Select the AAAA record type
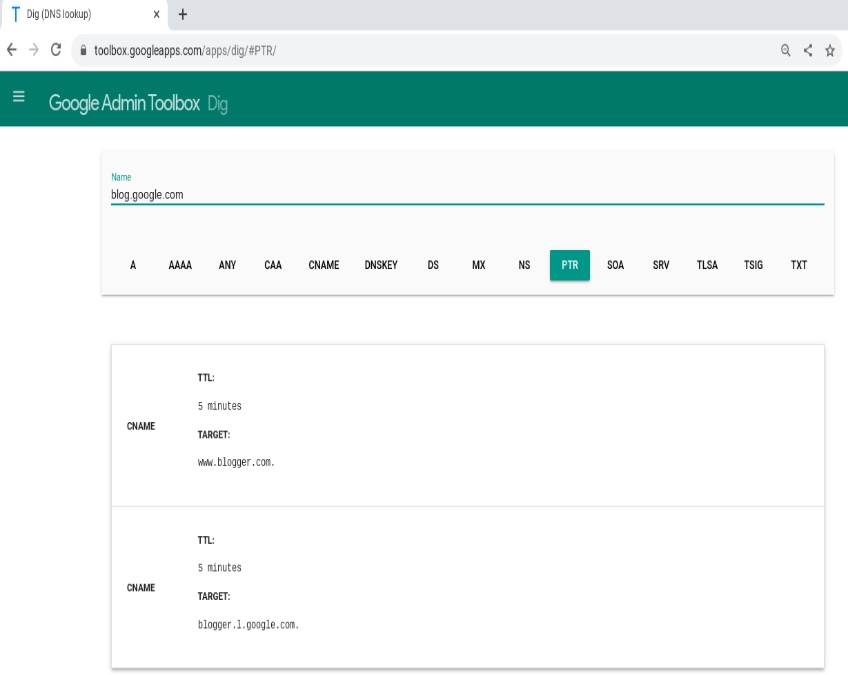Image resolution: width=848 pixels, height=675 pixels. click(x=180, y=265)
